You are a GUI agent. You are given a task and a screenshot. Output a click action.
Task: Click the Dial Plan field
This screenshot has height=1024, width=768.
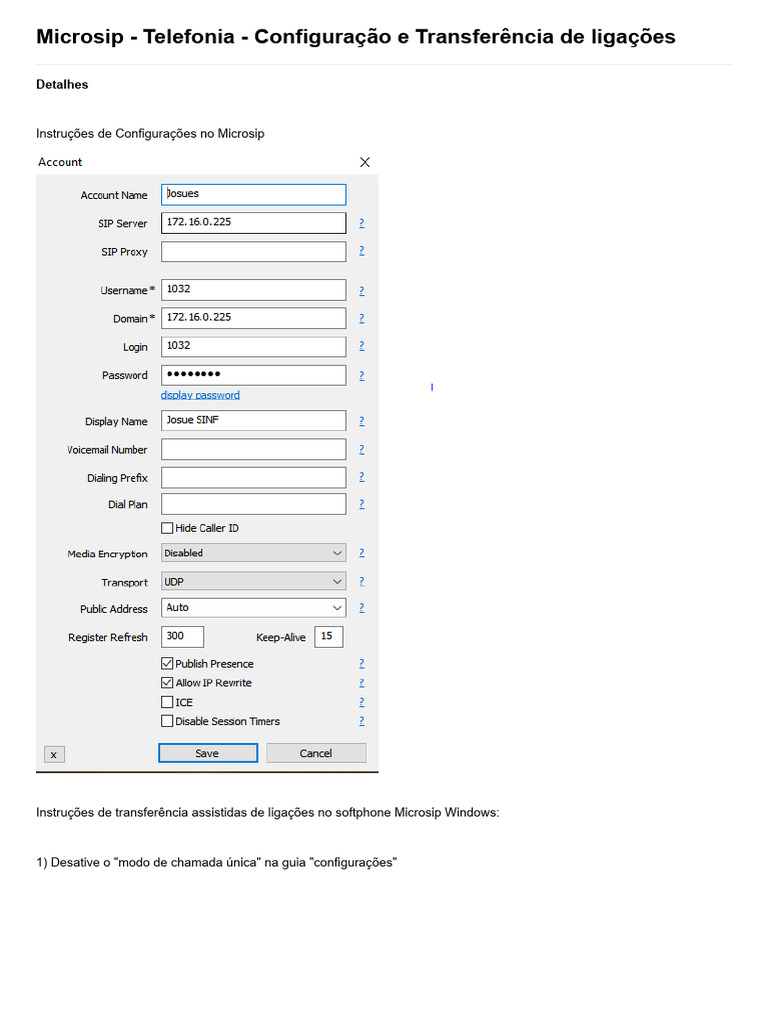(x=253, y=504)
